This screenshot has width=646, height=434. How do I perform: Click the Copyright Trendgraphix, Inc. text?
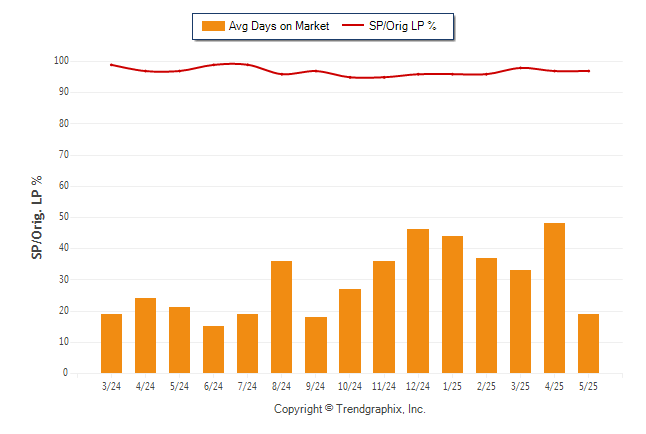pos(350,409)
